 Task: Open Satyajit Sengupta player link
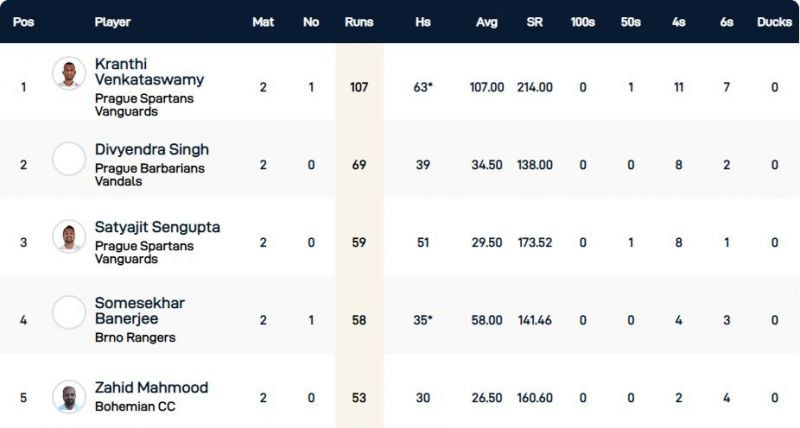pos(157,227)
